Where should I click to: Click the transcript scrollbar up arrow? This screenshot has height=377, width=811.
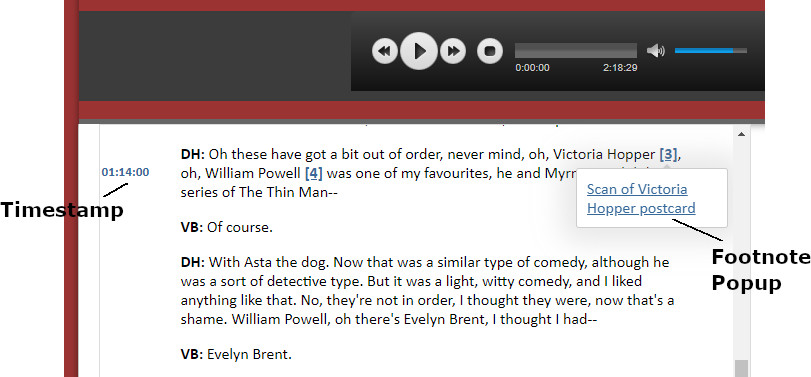click(741, 134)
